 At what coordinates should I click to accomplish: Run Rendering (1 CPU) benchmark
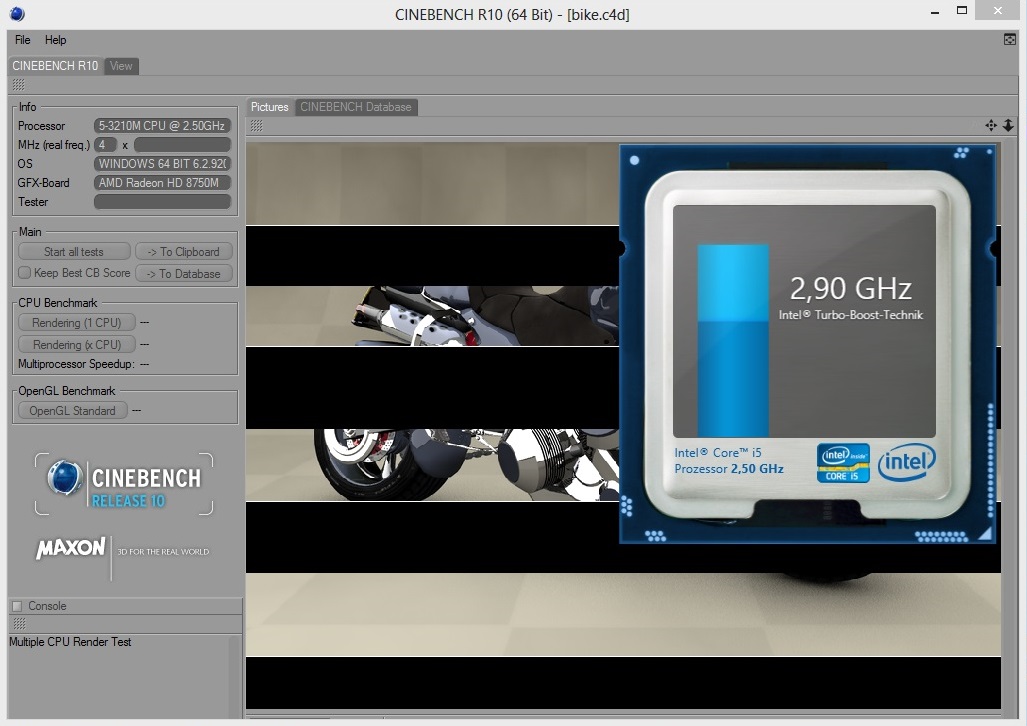point(77,322)
